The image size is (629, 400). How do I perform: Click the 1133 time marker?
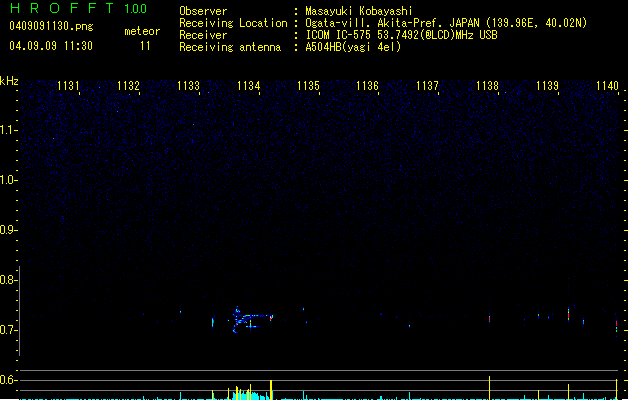coord(188,86)
